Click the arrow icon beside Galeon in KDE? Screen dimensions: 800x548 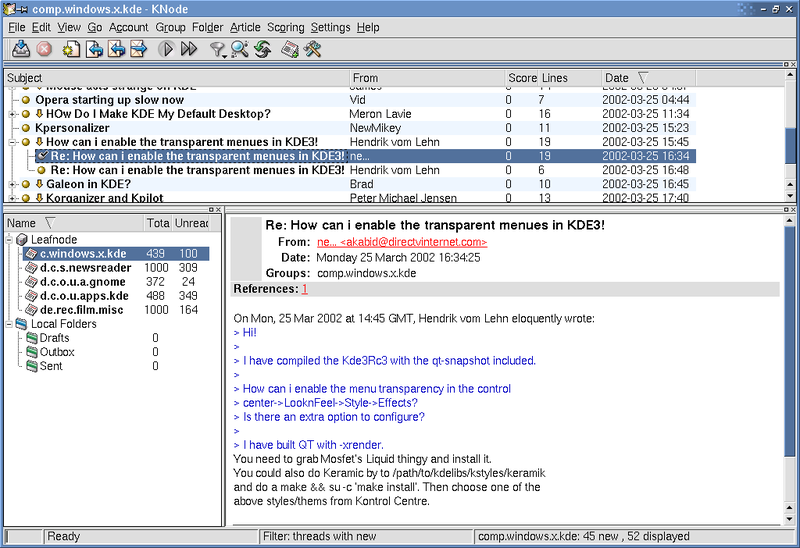(39, 184)
